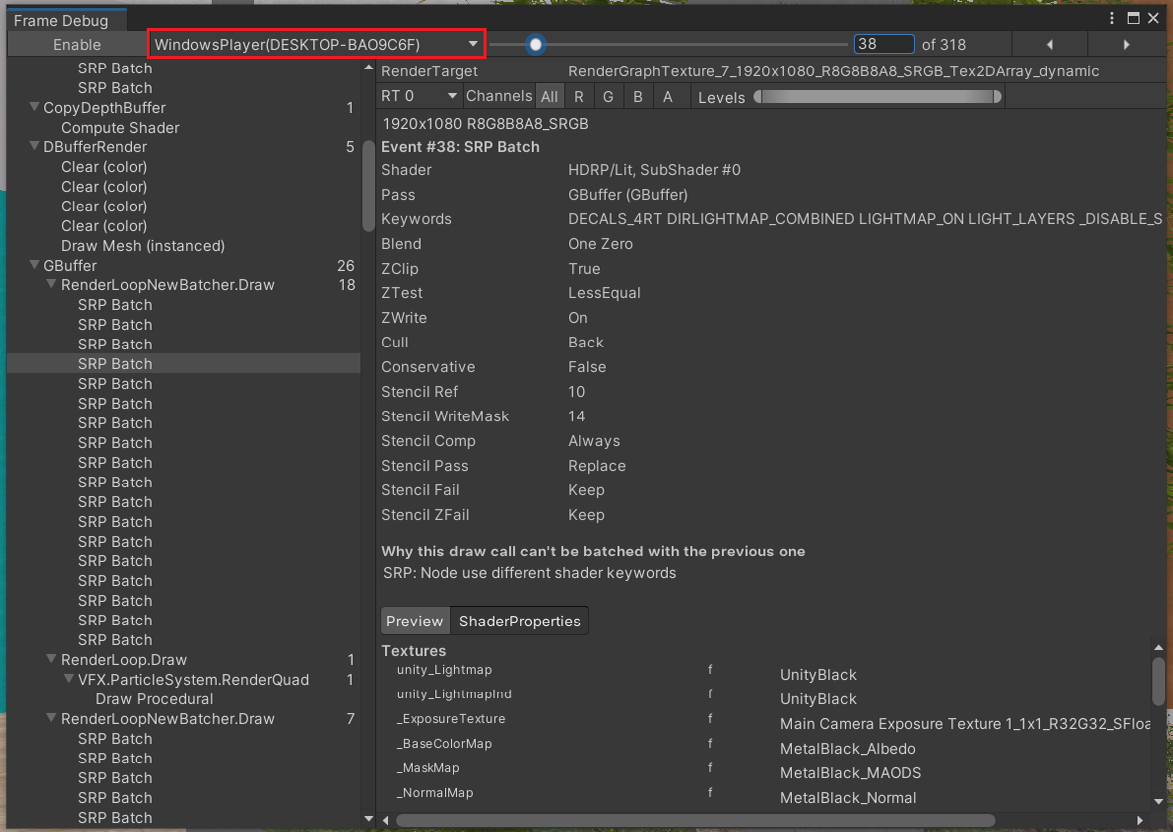
Task: Click the window layout icon next to the options menu
Action: point(1133,19)
